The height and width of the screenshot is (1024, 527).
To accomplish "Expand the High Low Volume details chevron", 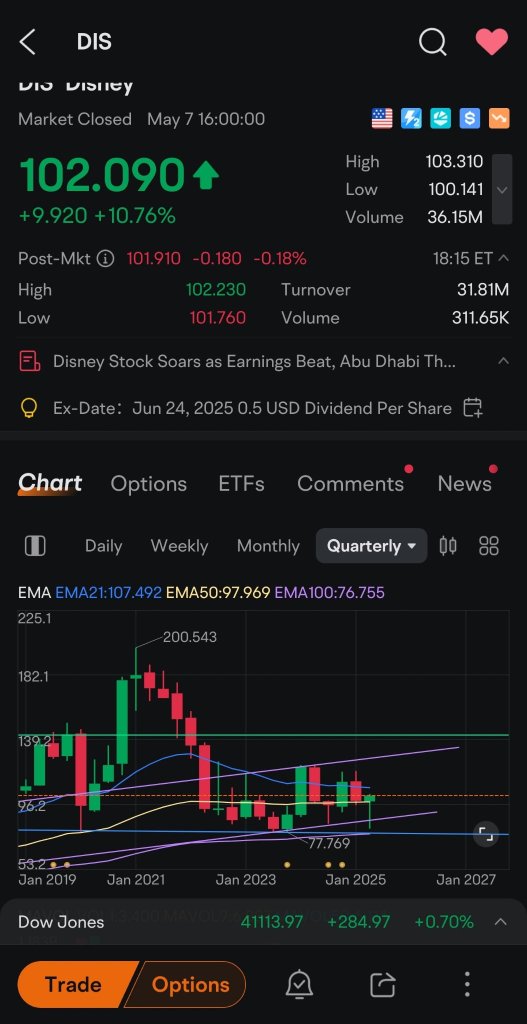I will 502,189.
